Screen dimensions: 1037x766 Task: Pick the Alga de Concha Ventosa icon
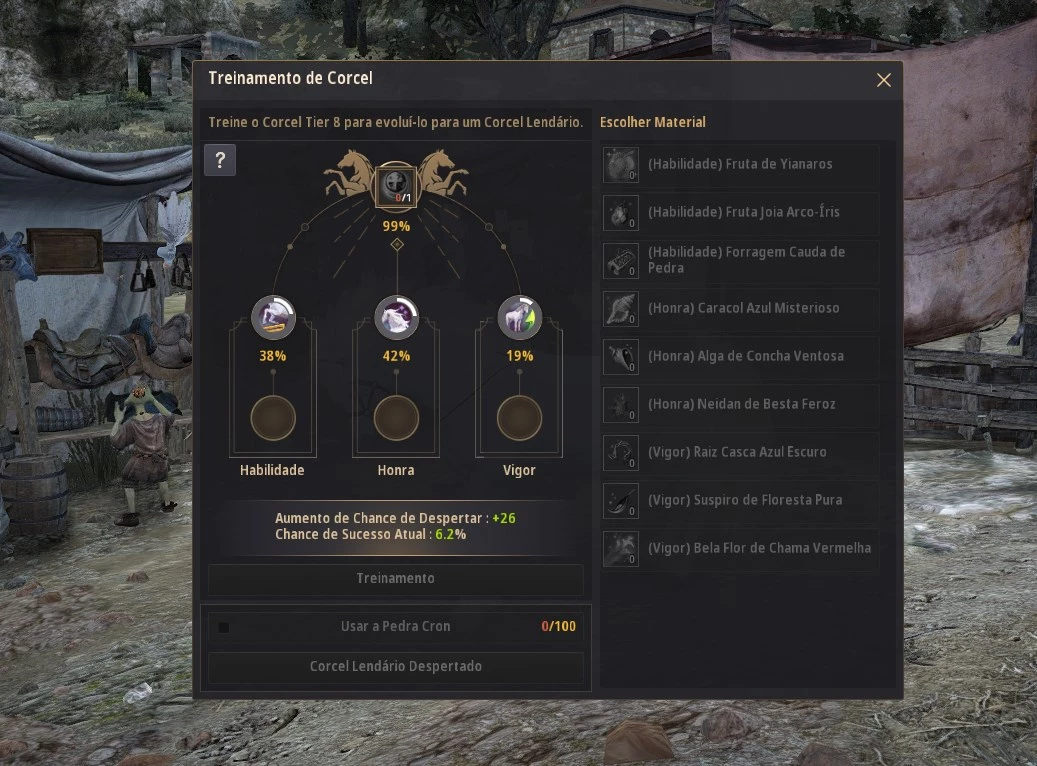point(620,357)
